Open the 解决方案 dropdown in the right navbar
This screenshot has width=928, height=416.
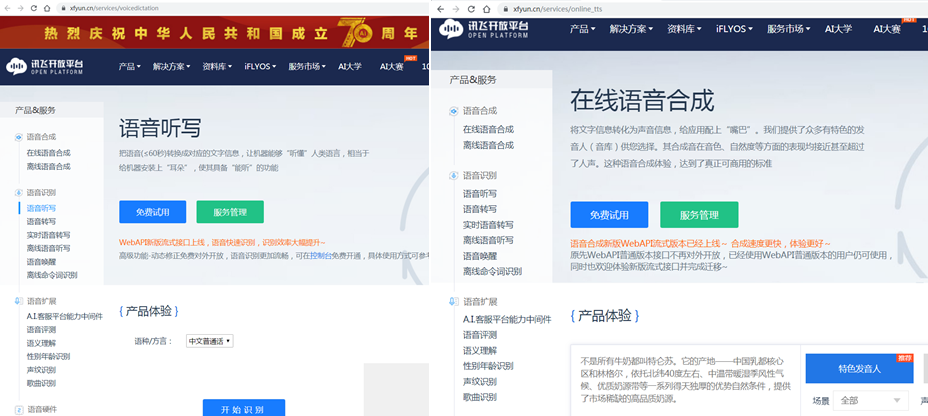pos(631,29)
